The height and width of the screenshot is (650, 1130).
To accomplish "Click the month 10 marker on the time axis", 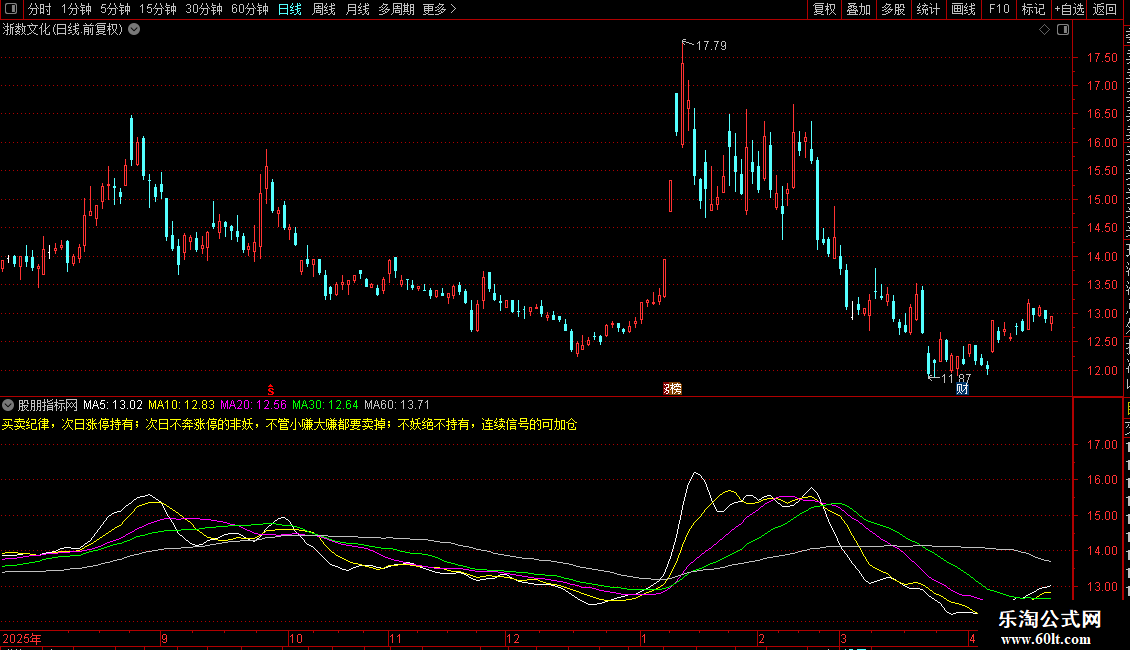I will point(295,638).
